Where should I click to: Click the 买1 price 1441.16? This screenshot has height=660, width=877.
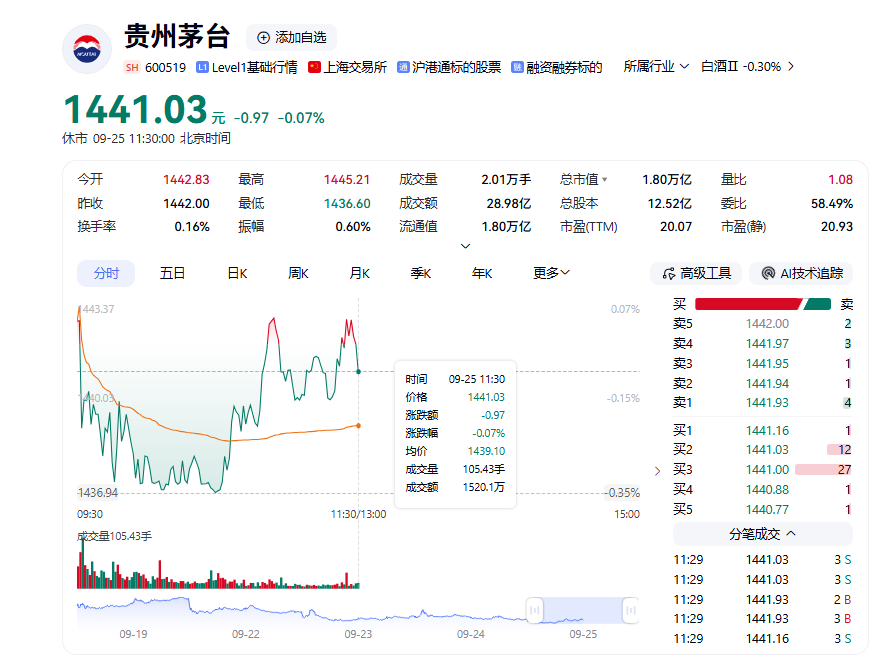(x=767, y=431)
